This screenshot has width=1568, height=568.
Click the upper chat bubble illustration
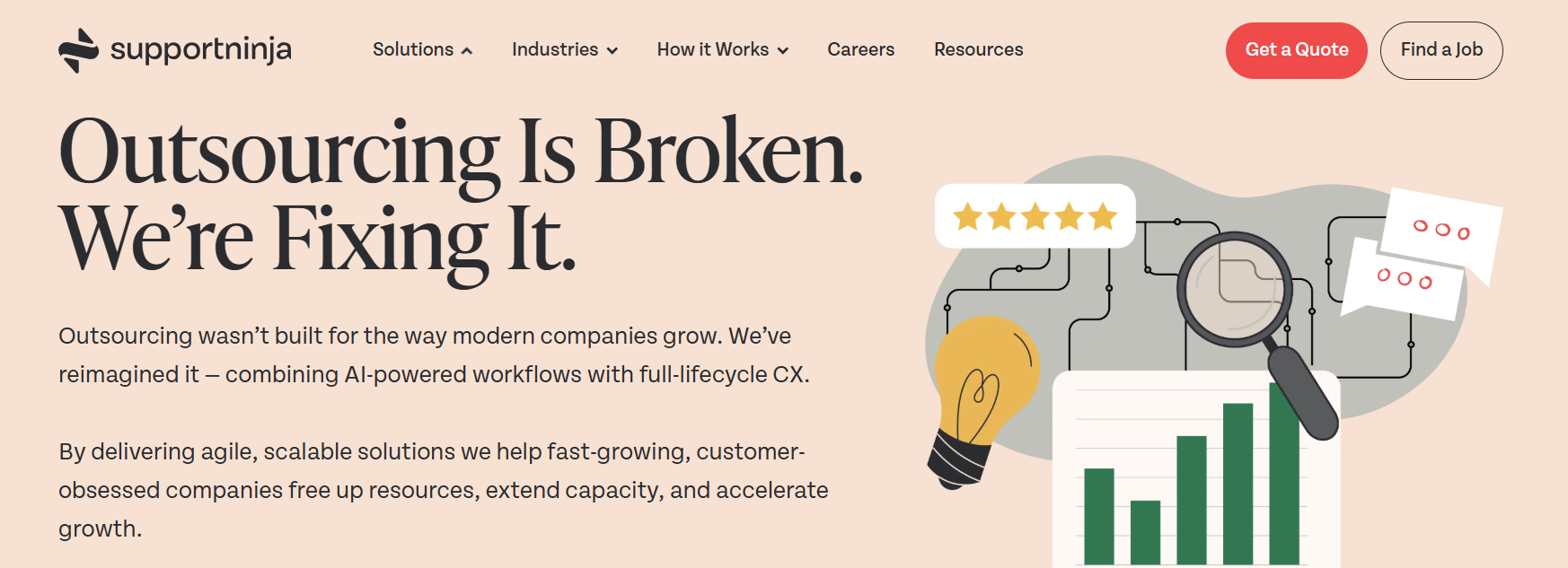(x=1440, y=230)
